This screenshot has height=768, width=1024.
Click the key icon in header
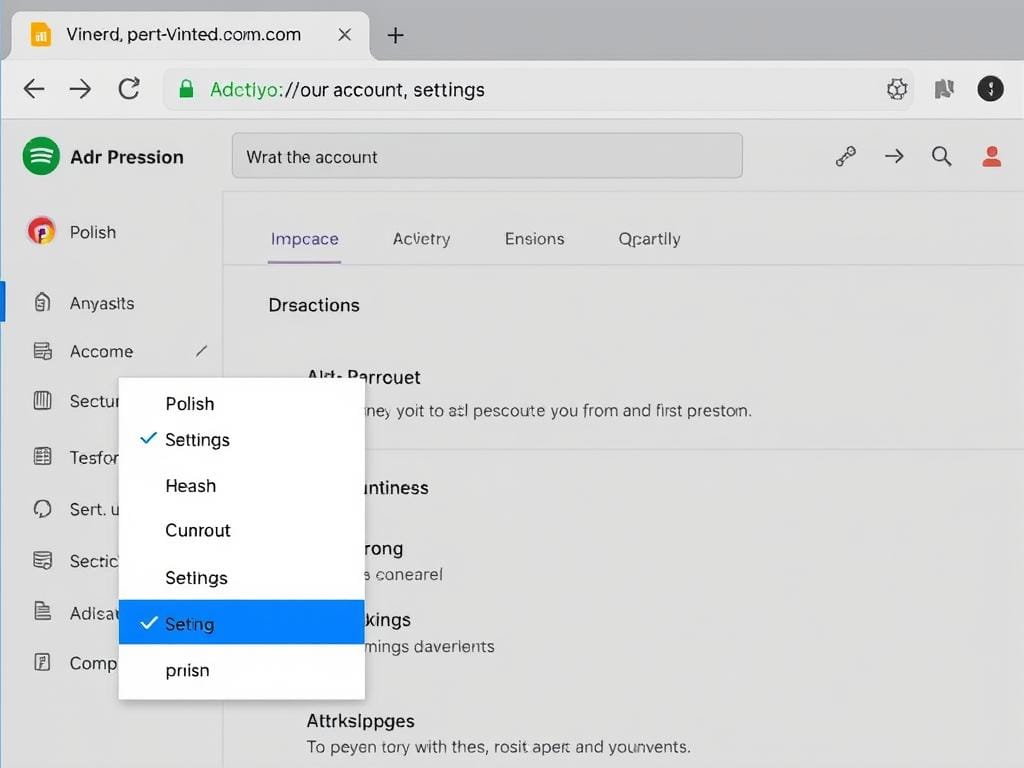[x=846, y=156]
